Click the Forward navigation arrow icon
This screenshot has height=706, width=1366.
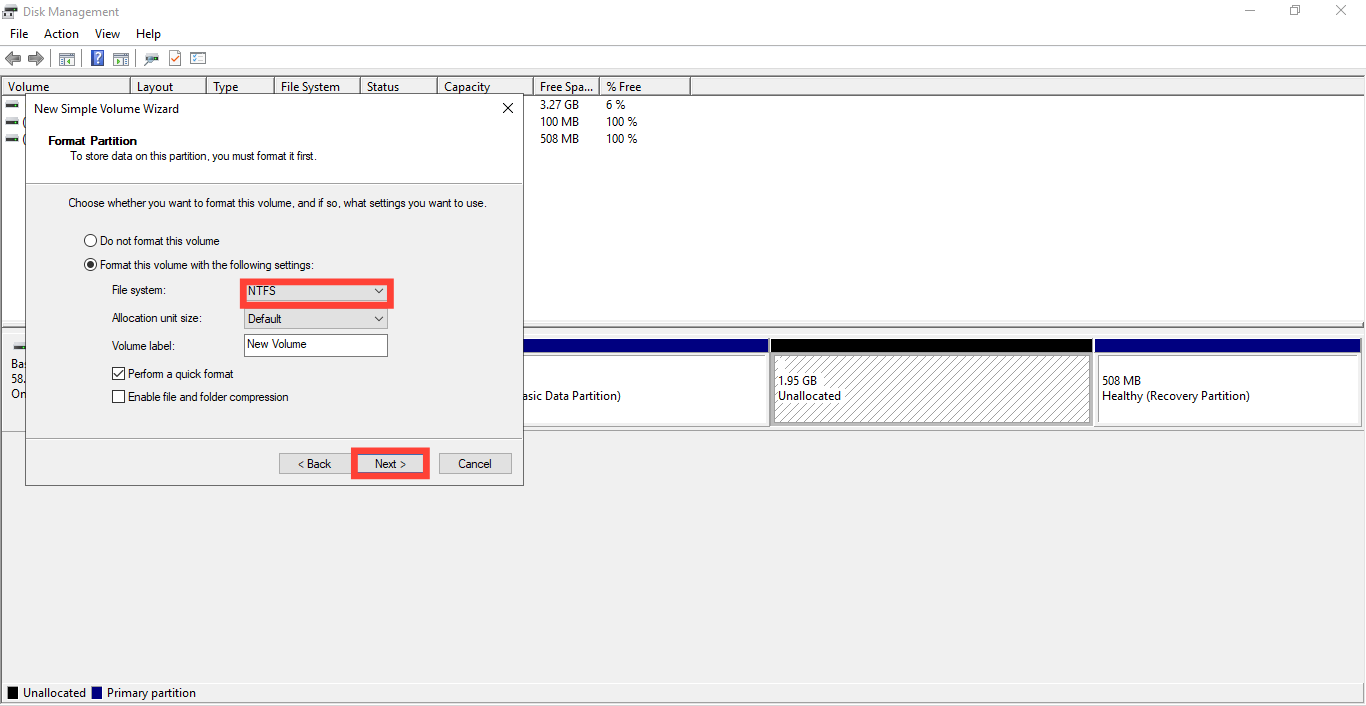point(37,58)
